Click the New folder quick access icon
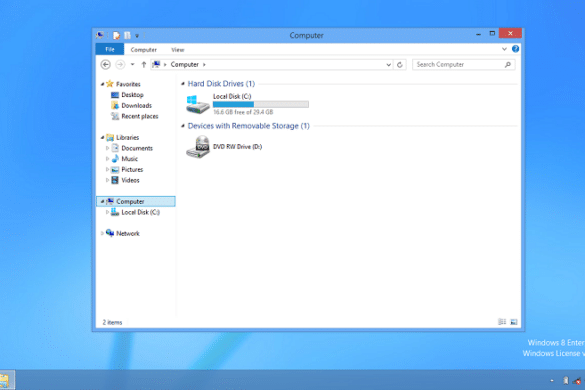 click(x=128, y=35)
